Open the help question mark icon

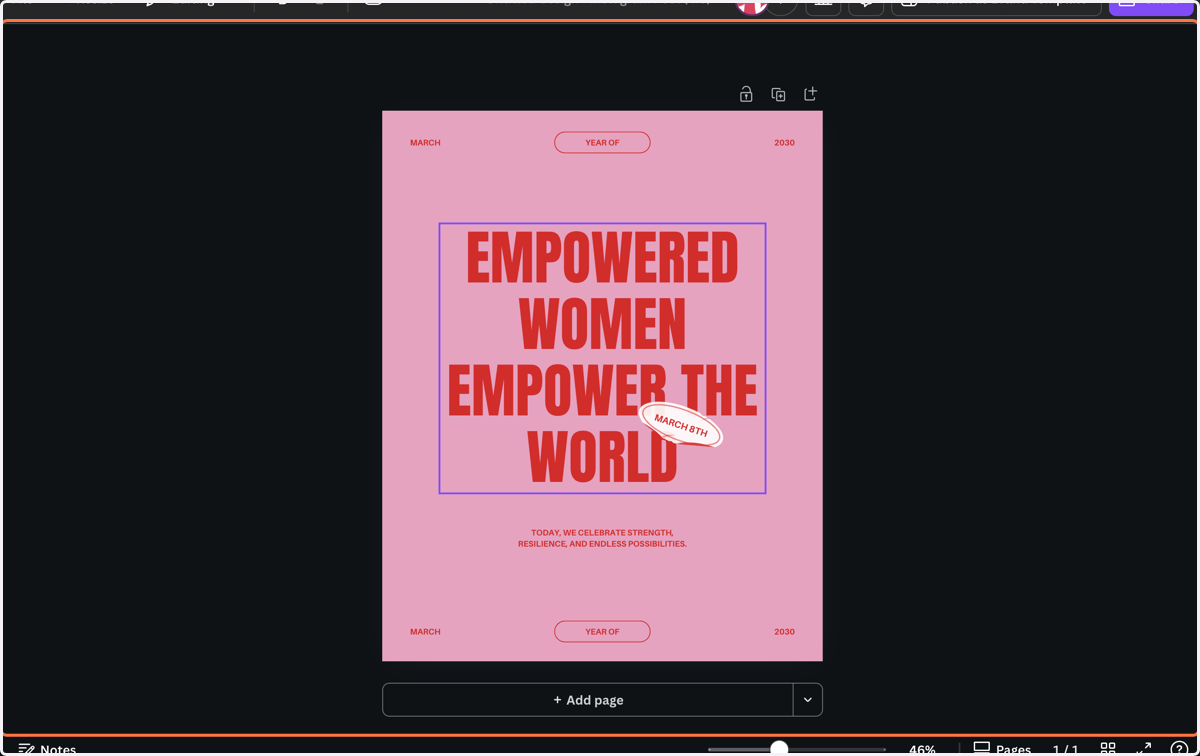(x=1180, y=748)
